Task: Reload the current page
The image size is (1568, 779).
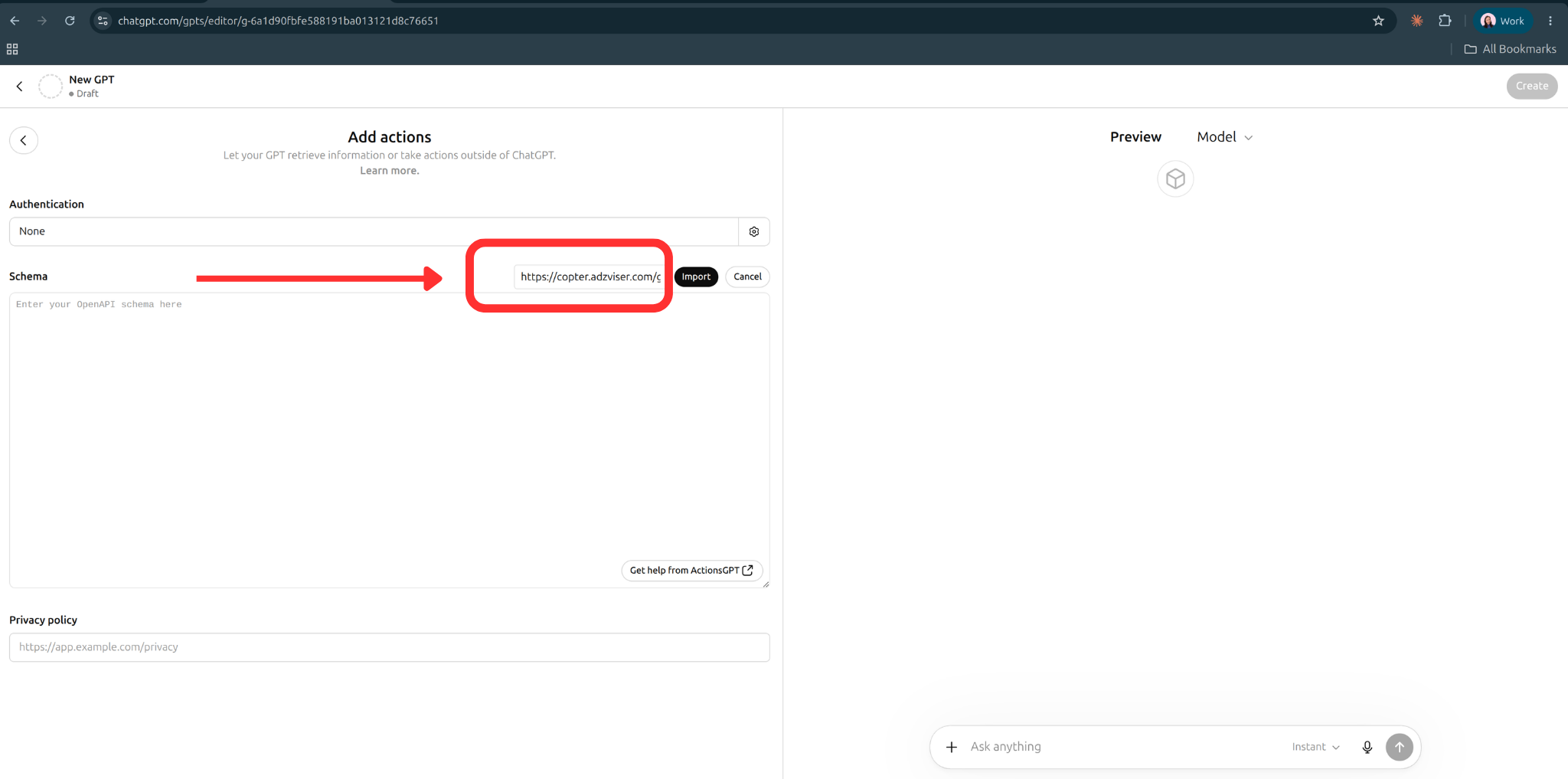Action: (70, 21)
